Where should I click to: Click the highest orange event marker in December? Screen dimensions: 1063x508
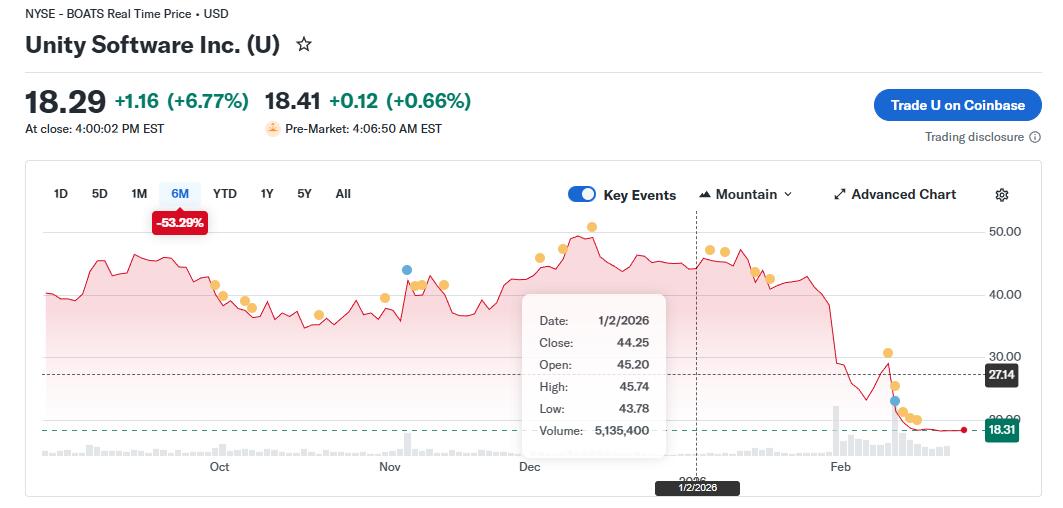(592, 227)
